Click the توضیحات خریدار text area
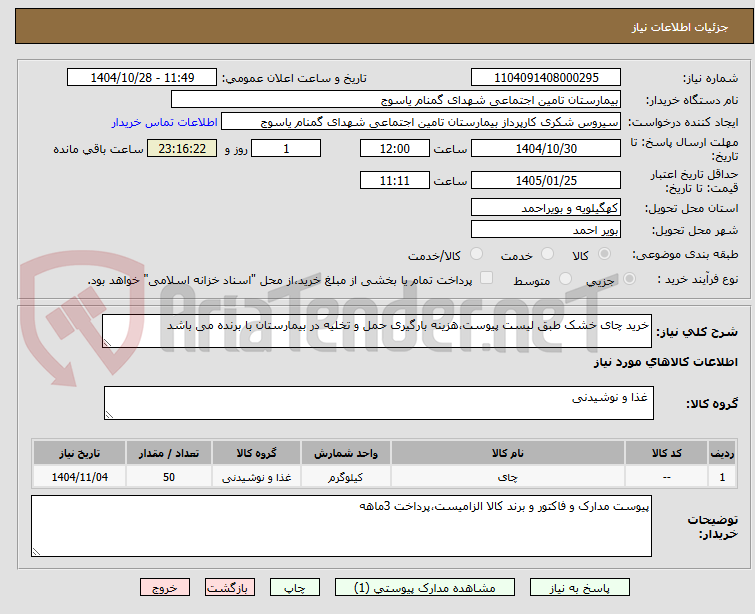The height and width of the screenshot is (614, 755). (x=341, y=526)
